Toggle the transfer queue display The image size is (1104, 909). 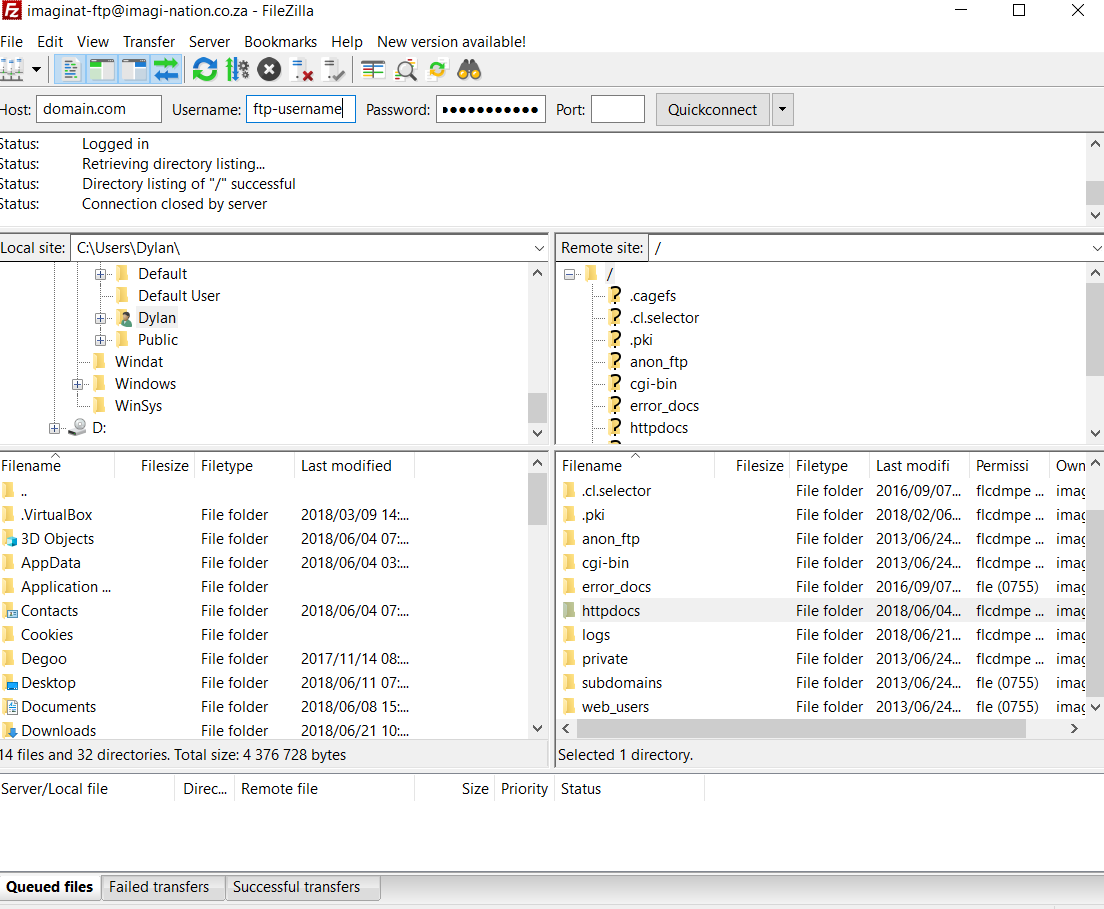pos(166,70)
